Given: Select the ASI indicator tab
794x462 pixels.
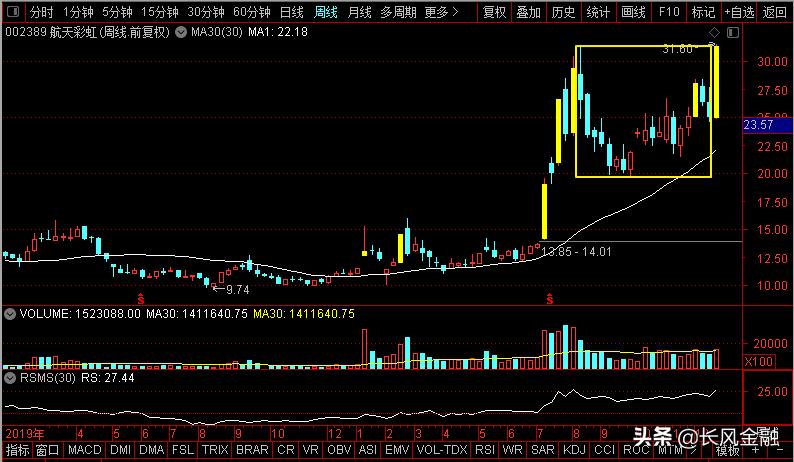Looking at the screenshot, I should [x=368, y=450].
